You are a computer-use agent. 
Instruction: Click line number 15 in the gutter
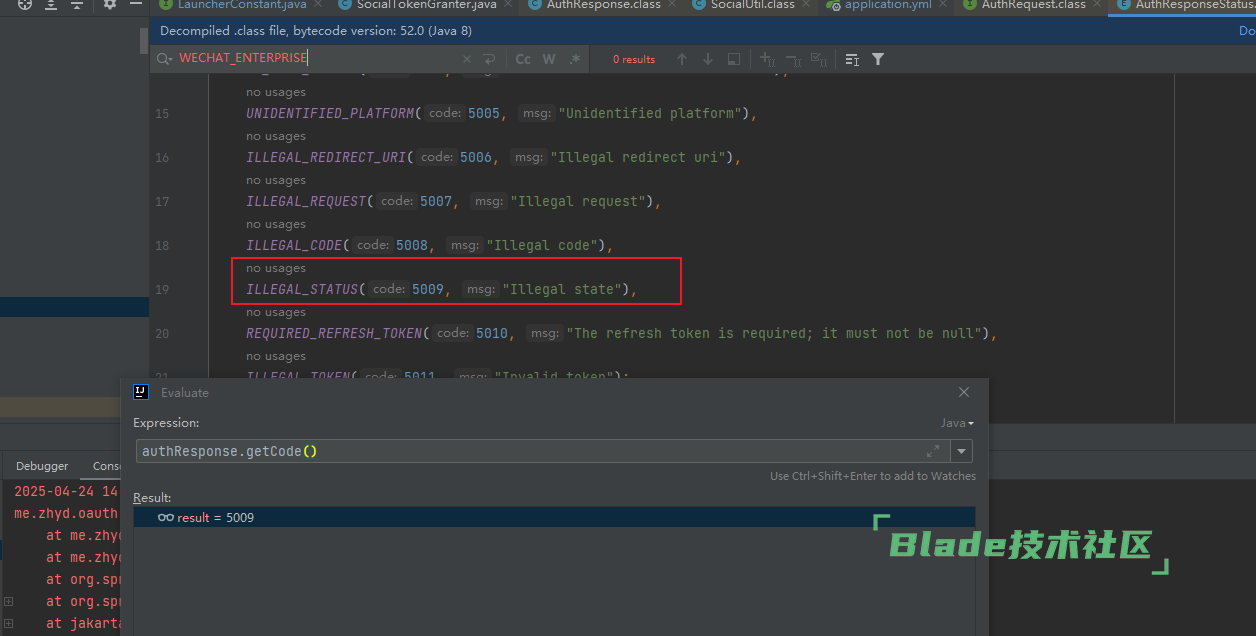162,113
